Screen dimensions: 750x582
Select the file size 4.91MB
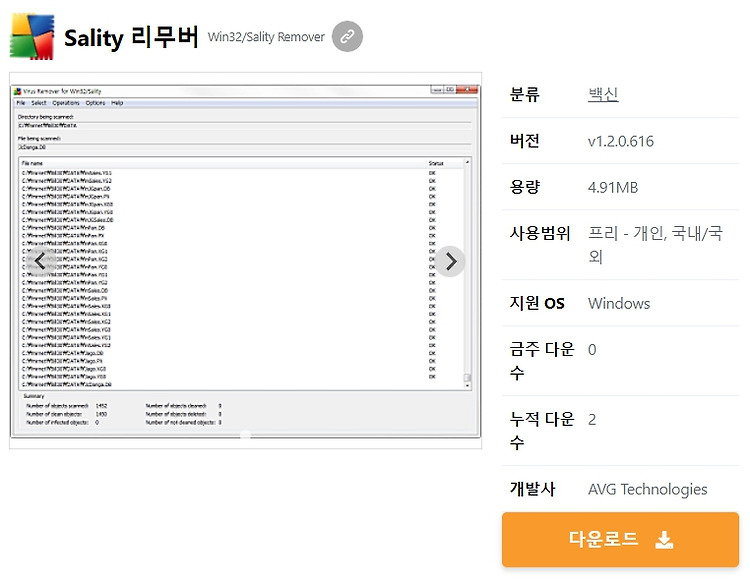[613, 187]
